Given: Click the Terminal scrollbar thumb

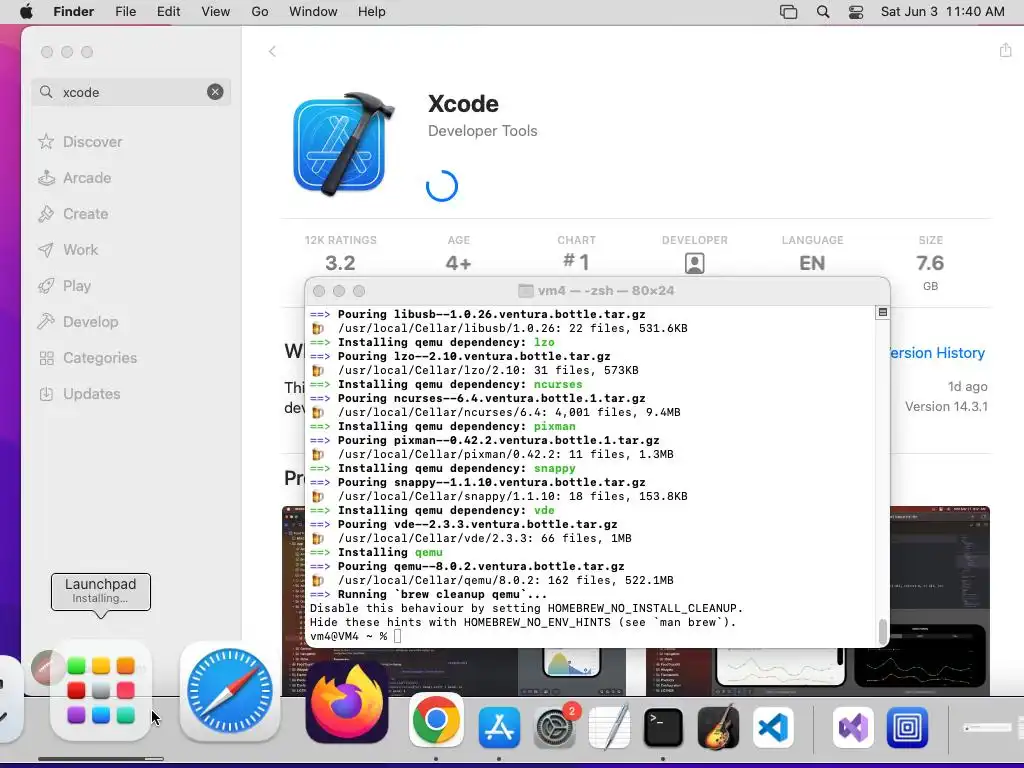Looking at the screenshot, I should point(882,632).
